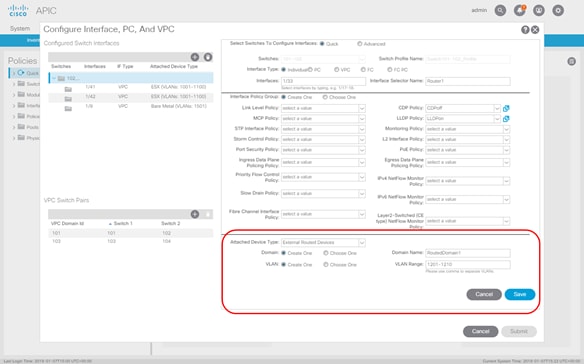
Task: Click the bottom Cancel button of dialog
Action: coord(480,331)
